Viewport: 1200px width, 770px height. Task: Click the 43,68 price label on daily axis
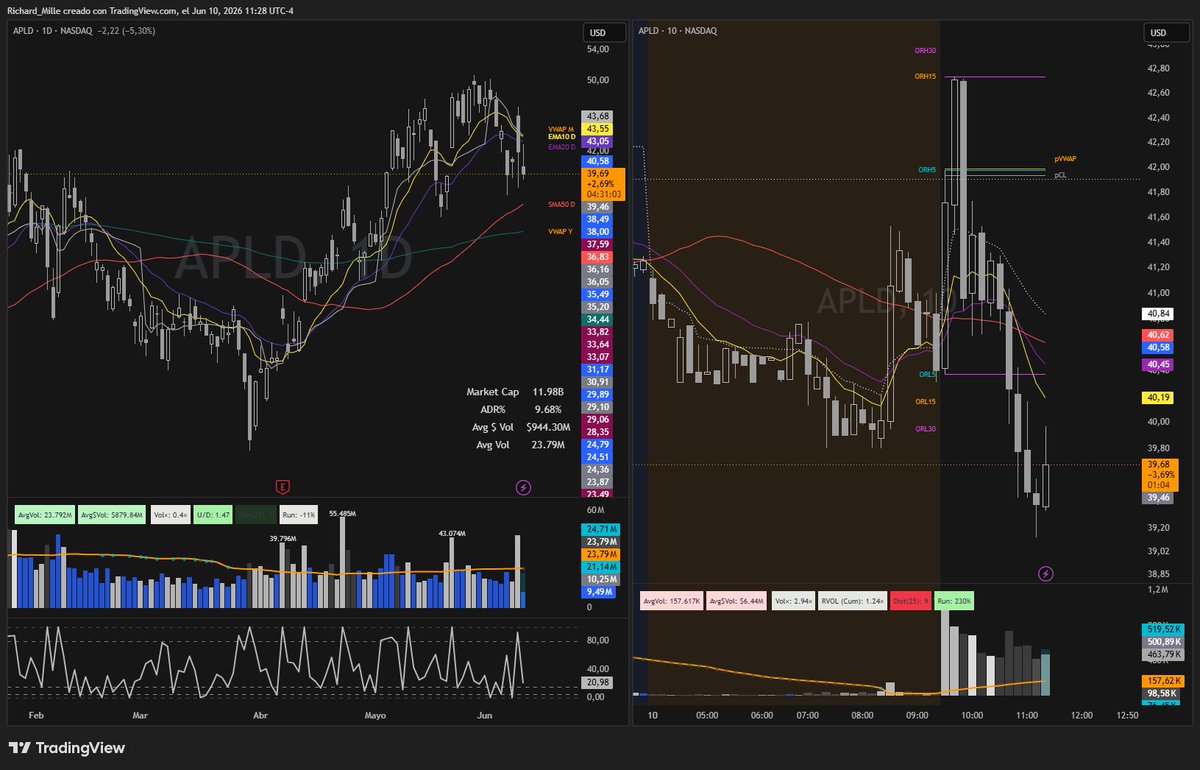(598, 117)
